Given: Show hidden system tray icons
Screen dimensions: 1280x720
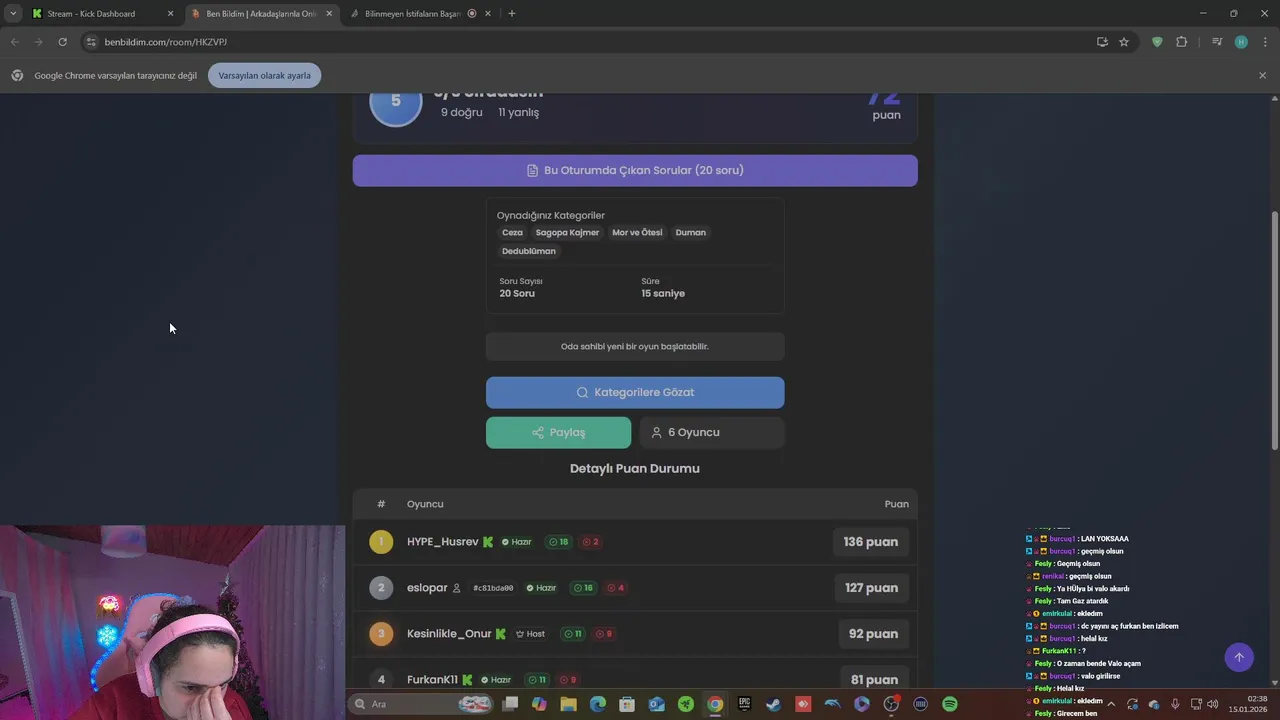Looking at the screenshot, I should click(1110, 704).
